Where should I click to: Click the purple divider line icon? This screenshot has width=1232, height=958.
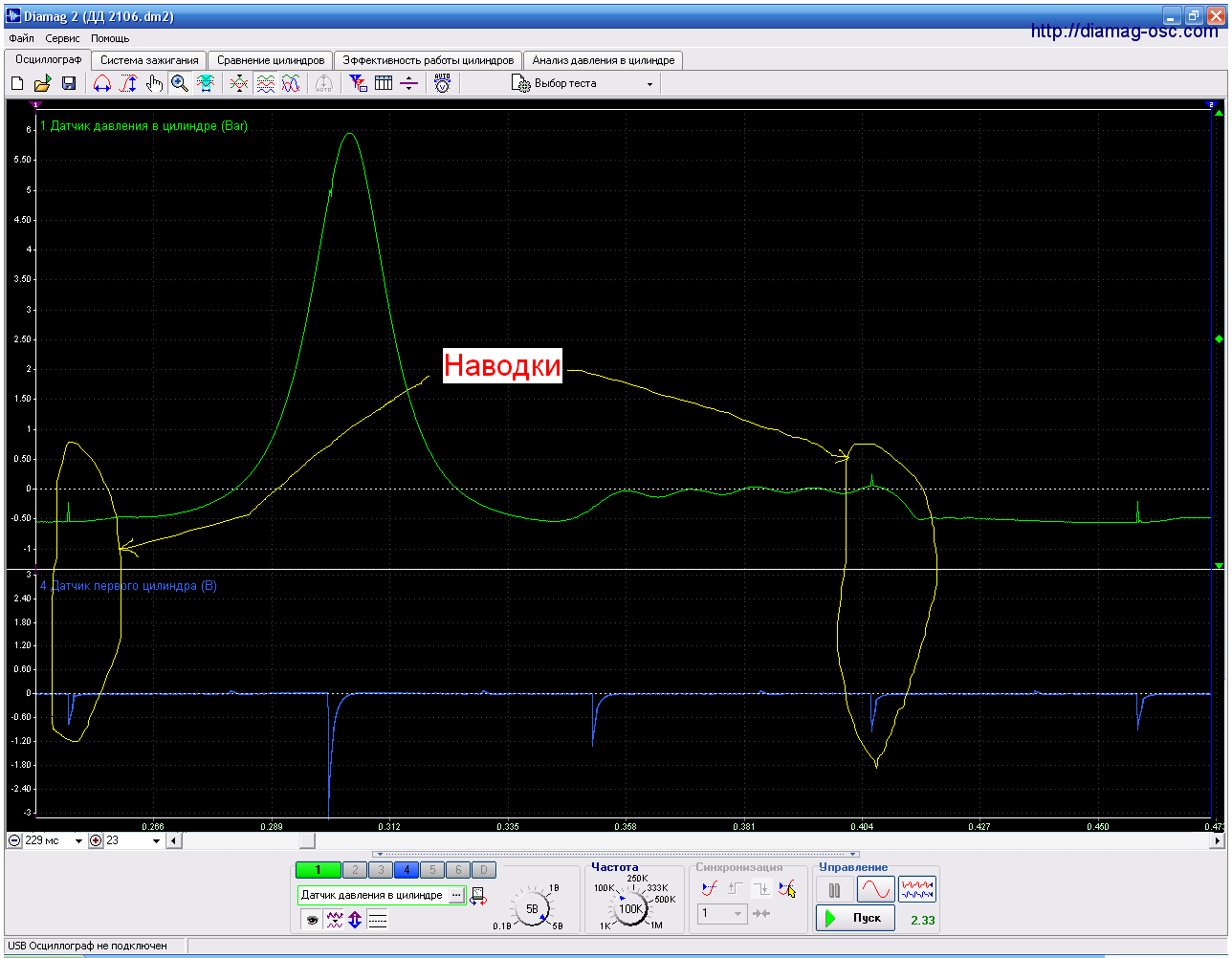coord(409,84)
